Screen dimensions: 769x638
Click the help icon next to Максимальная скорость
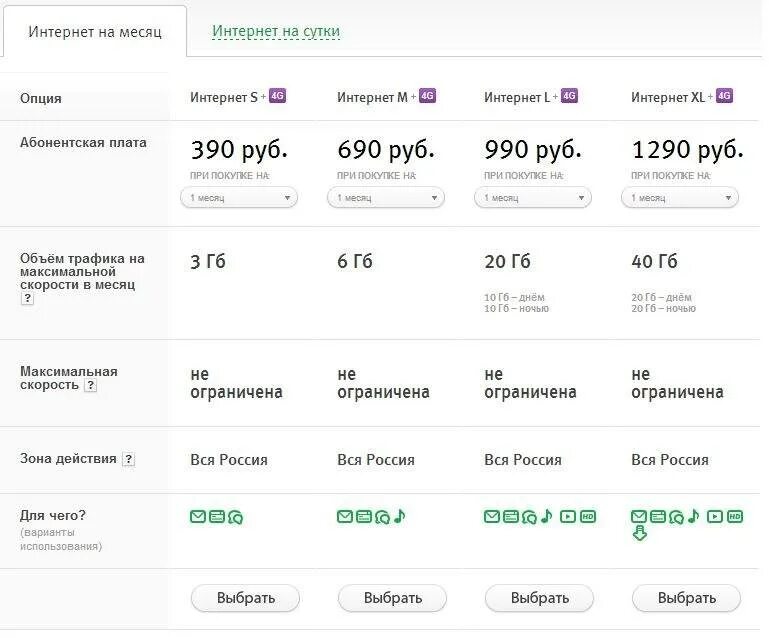tap(91, 385)
